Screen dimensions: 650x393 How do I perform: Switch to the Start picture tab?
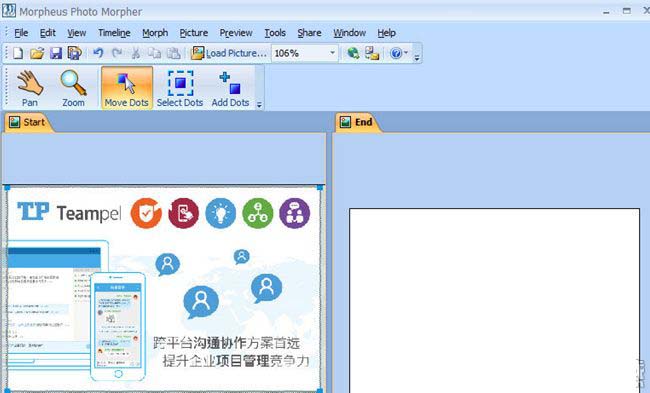click(28, 122)
